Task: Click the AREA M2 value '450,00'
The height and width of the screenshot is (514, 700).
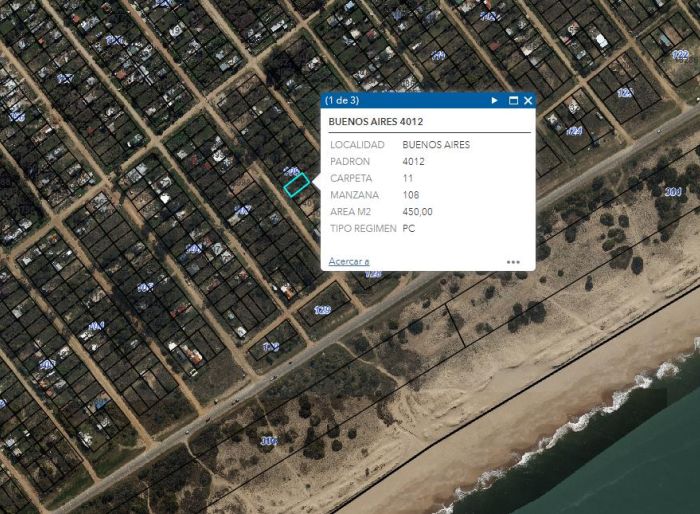Action: (x=417, y=212)
